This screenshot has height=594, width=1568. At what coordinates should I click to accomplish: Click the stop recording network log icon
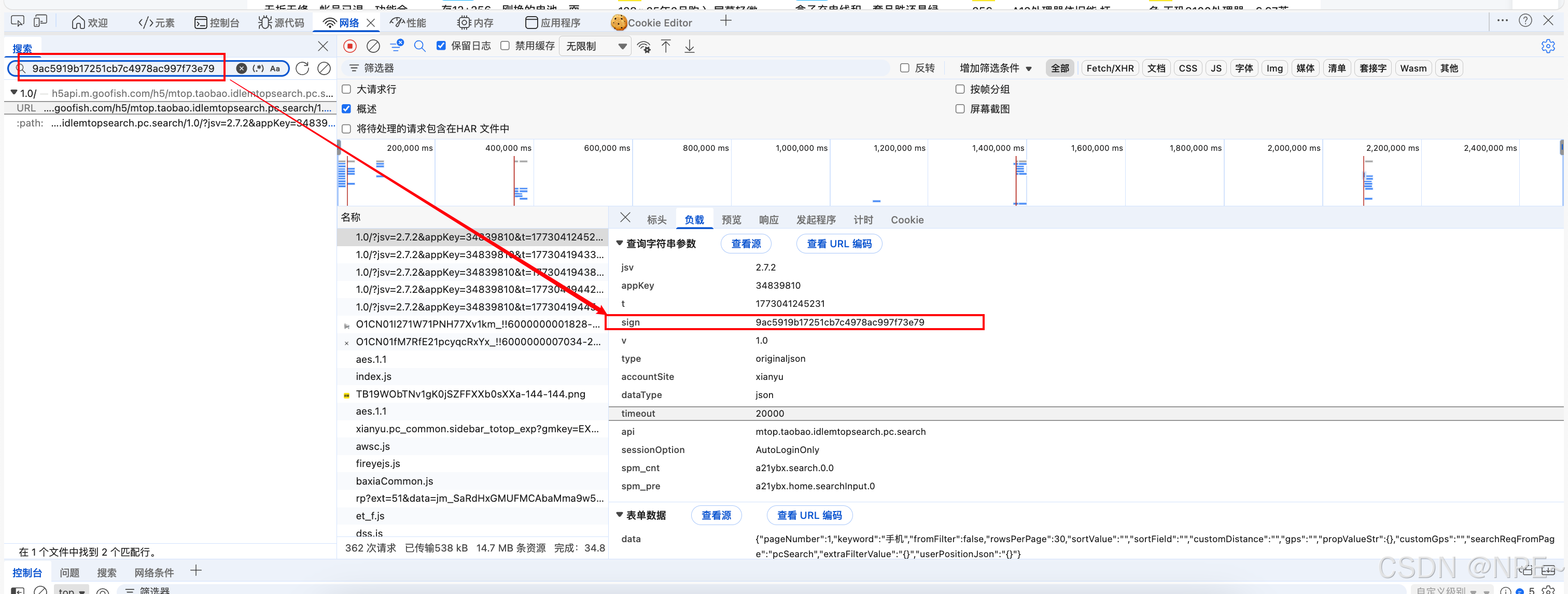349,46
